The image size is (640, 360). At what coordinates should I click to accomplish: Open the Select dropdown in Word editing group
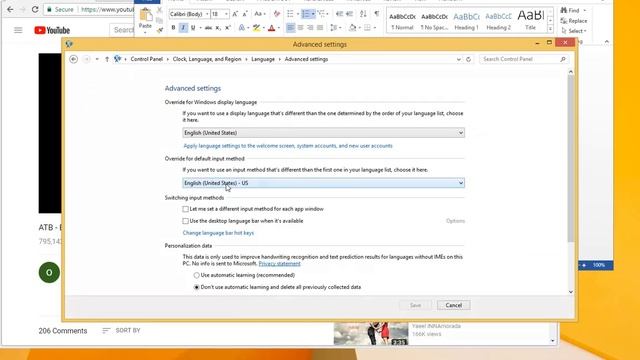coord(574,31)
